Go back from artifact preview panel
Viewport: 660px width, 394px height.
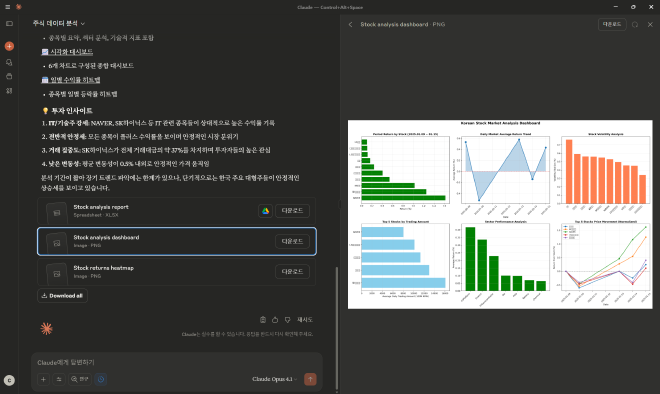pyautogui.click(x=350, y=25)
